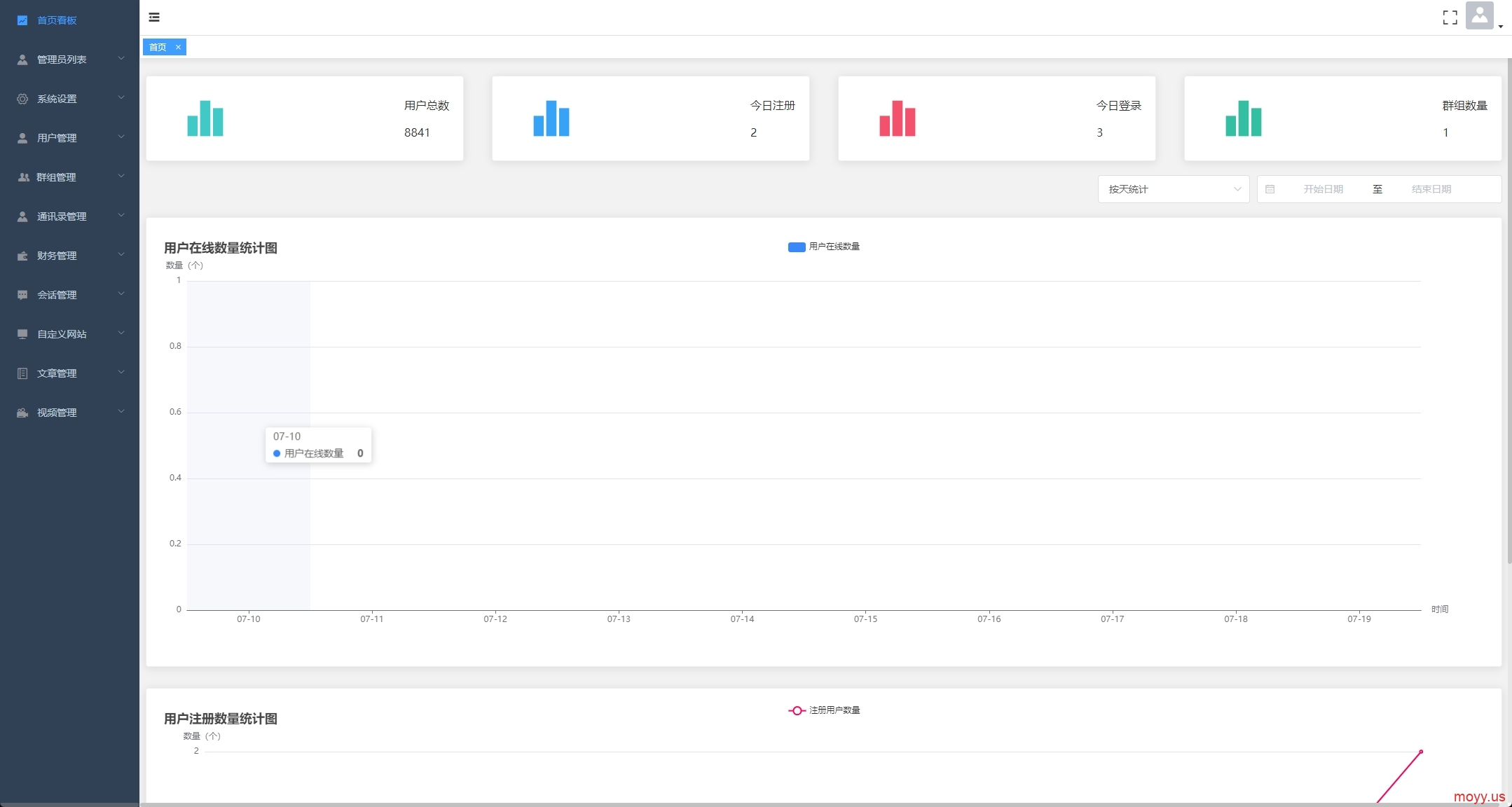This screenshot has width=1512, height=807.
Task: Open 首页看板 menu item
Action: (x=69, y=20)
